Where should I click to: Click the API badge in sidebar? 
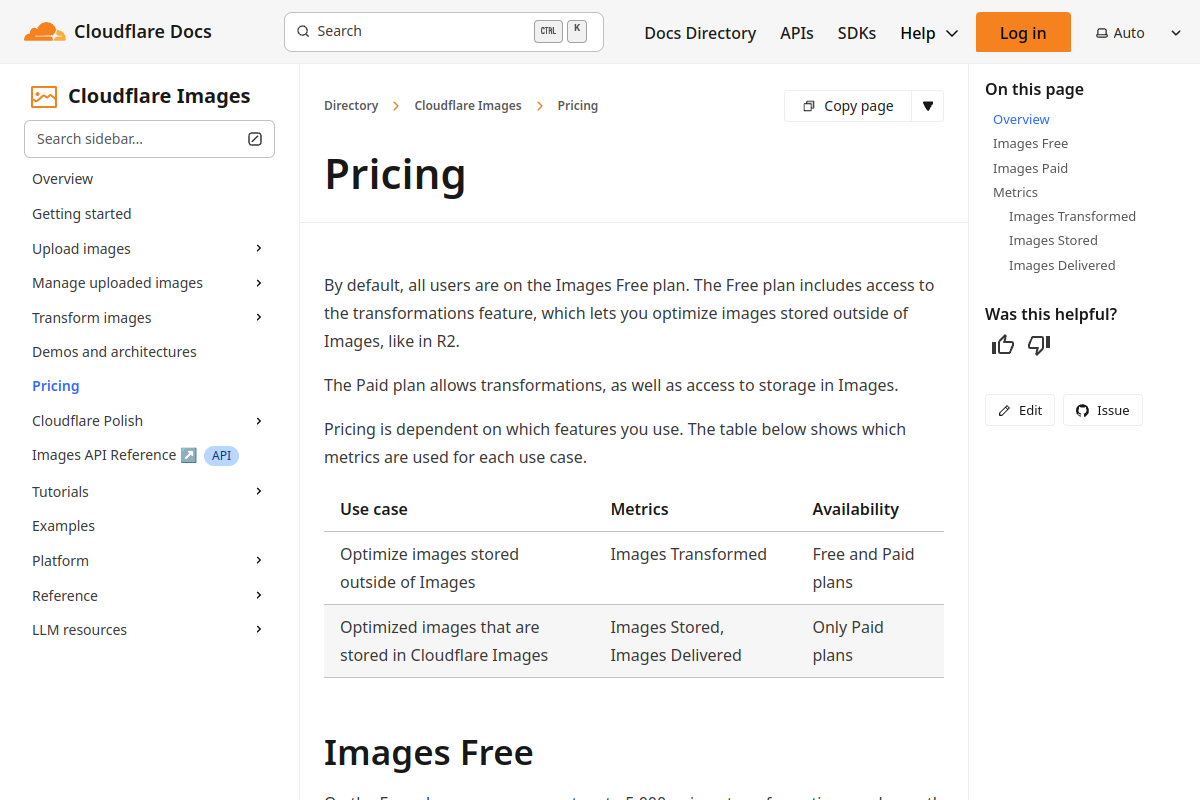coord(221,456)
